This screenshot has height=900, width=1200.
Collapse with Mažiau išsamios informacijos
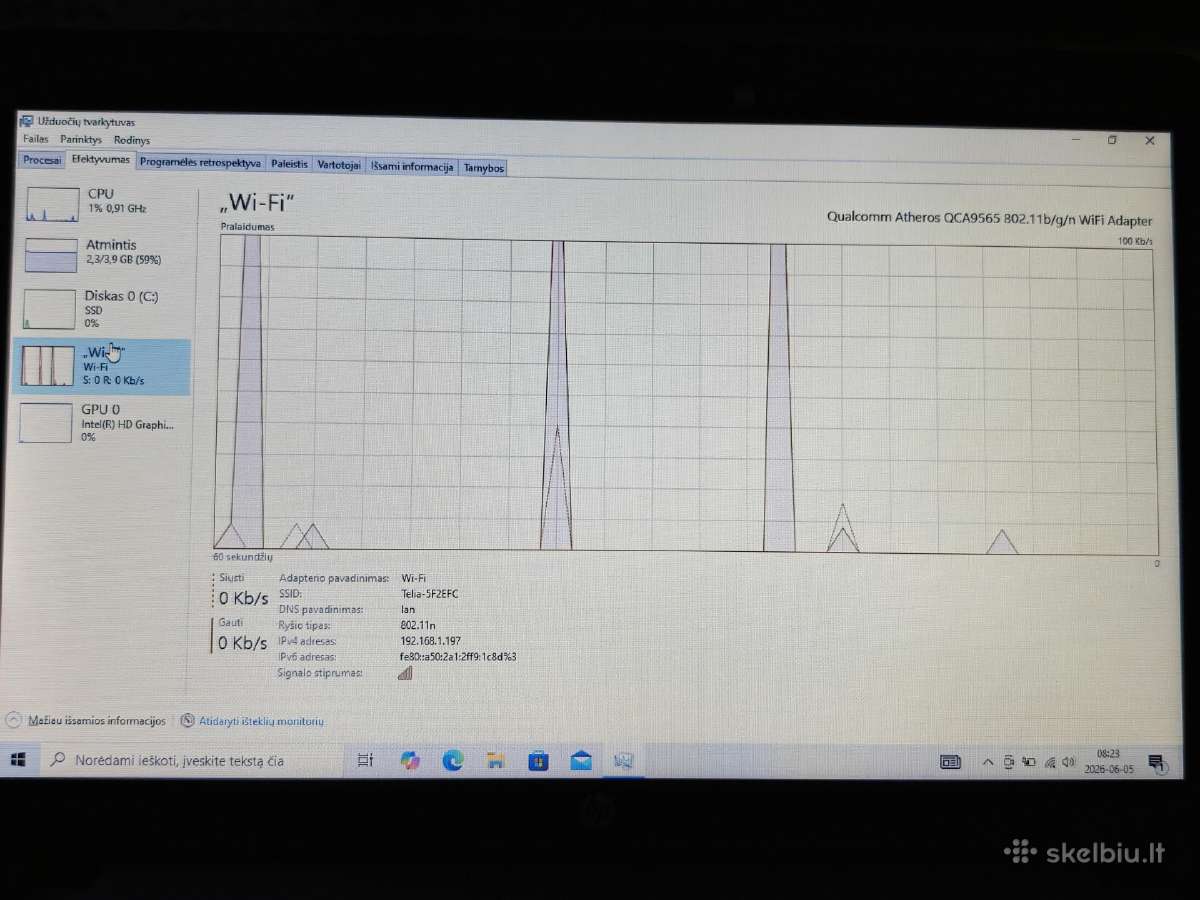tap(95, 720)
